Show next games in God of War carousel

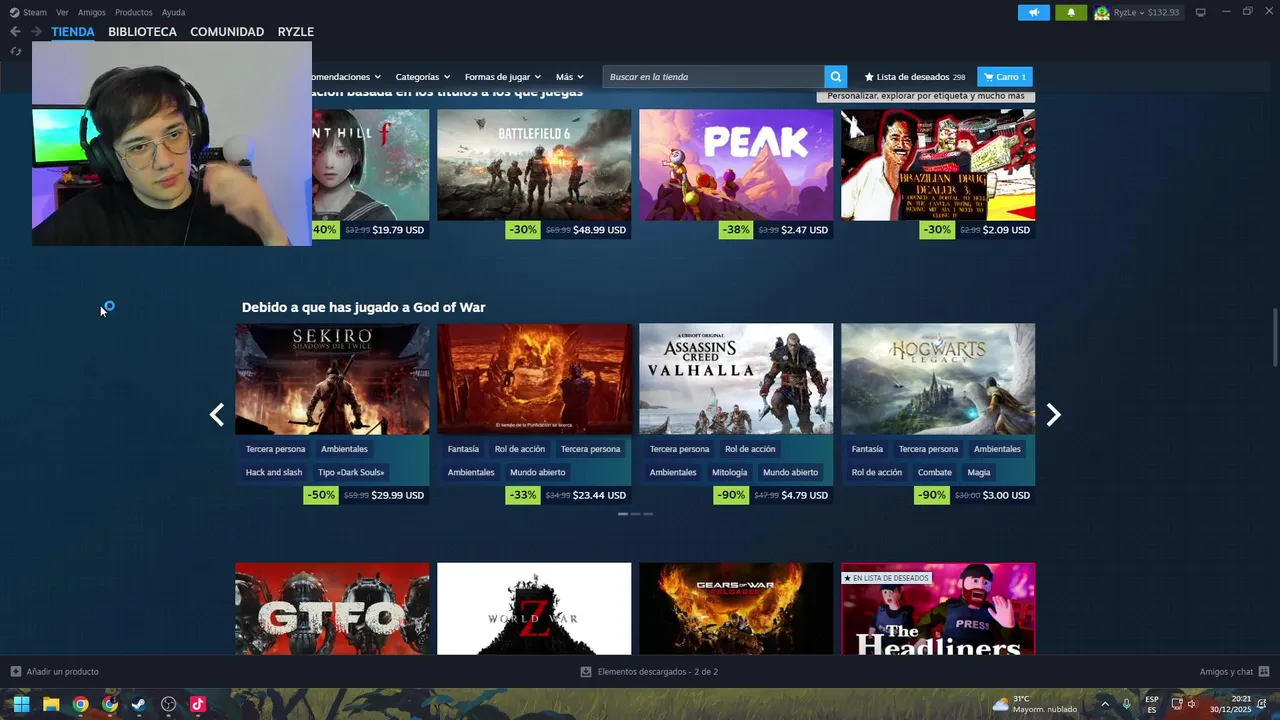point(1053,415)
